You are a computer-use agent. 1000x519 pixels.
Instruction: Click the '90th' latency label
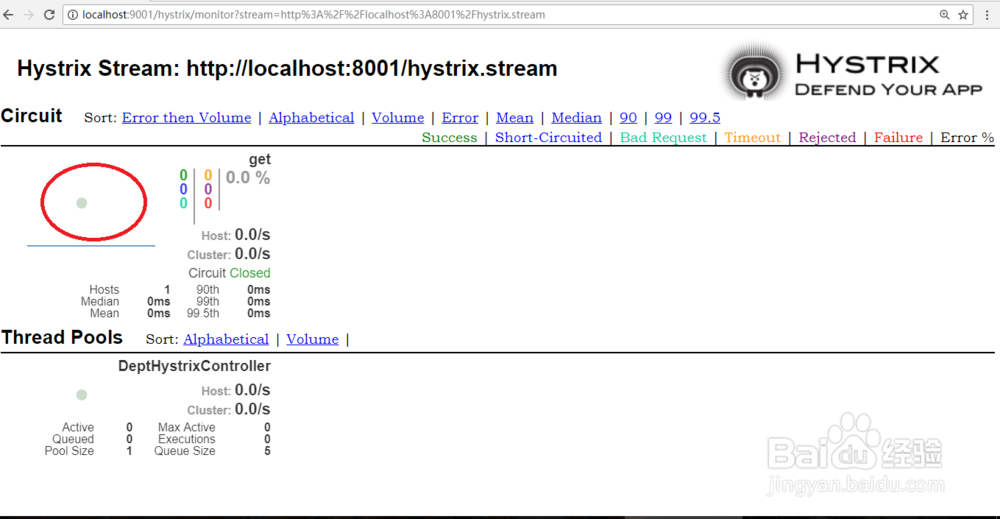[x=207, y=289]
